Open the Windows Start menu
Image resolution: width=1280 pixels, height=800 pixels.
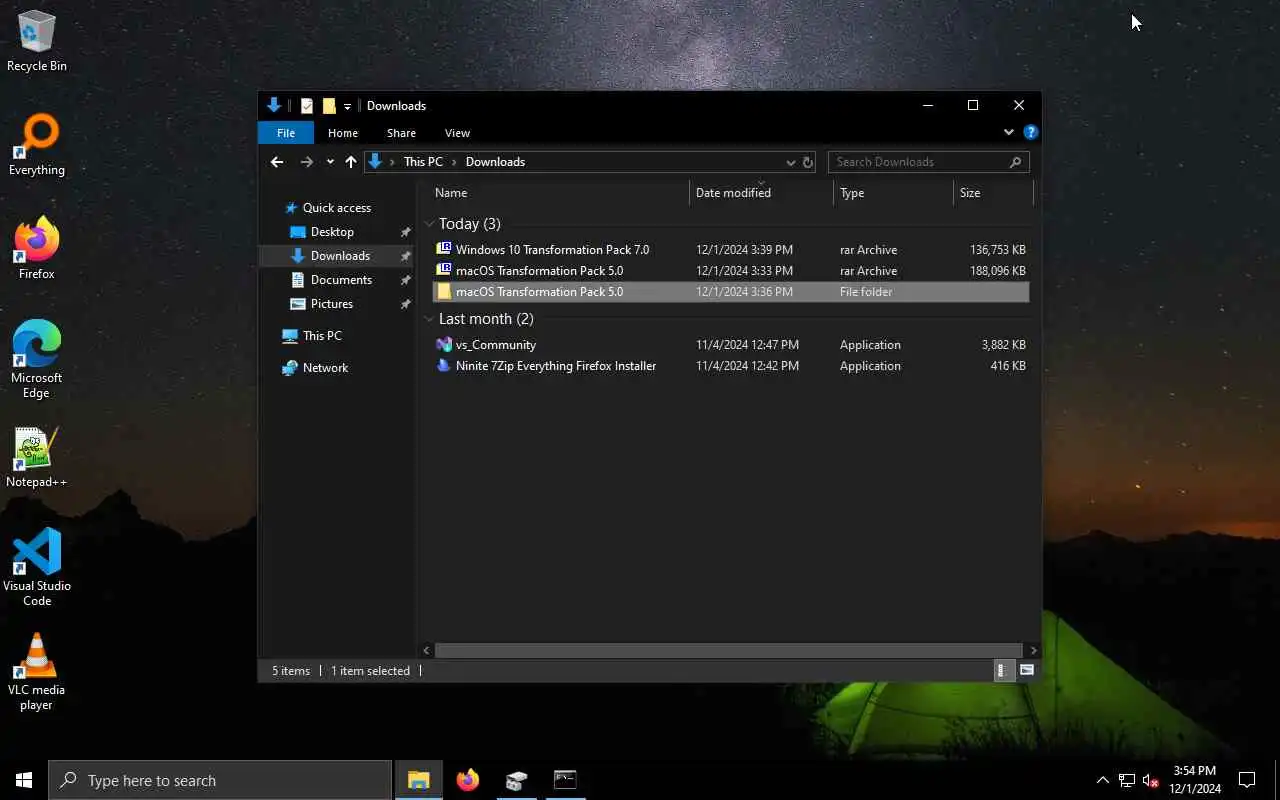(x=24, y=780)
